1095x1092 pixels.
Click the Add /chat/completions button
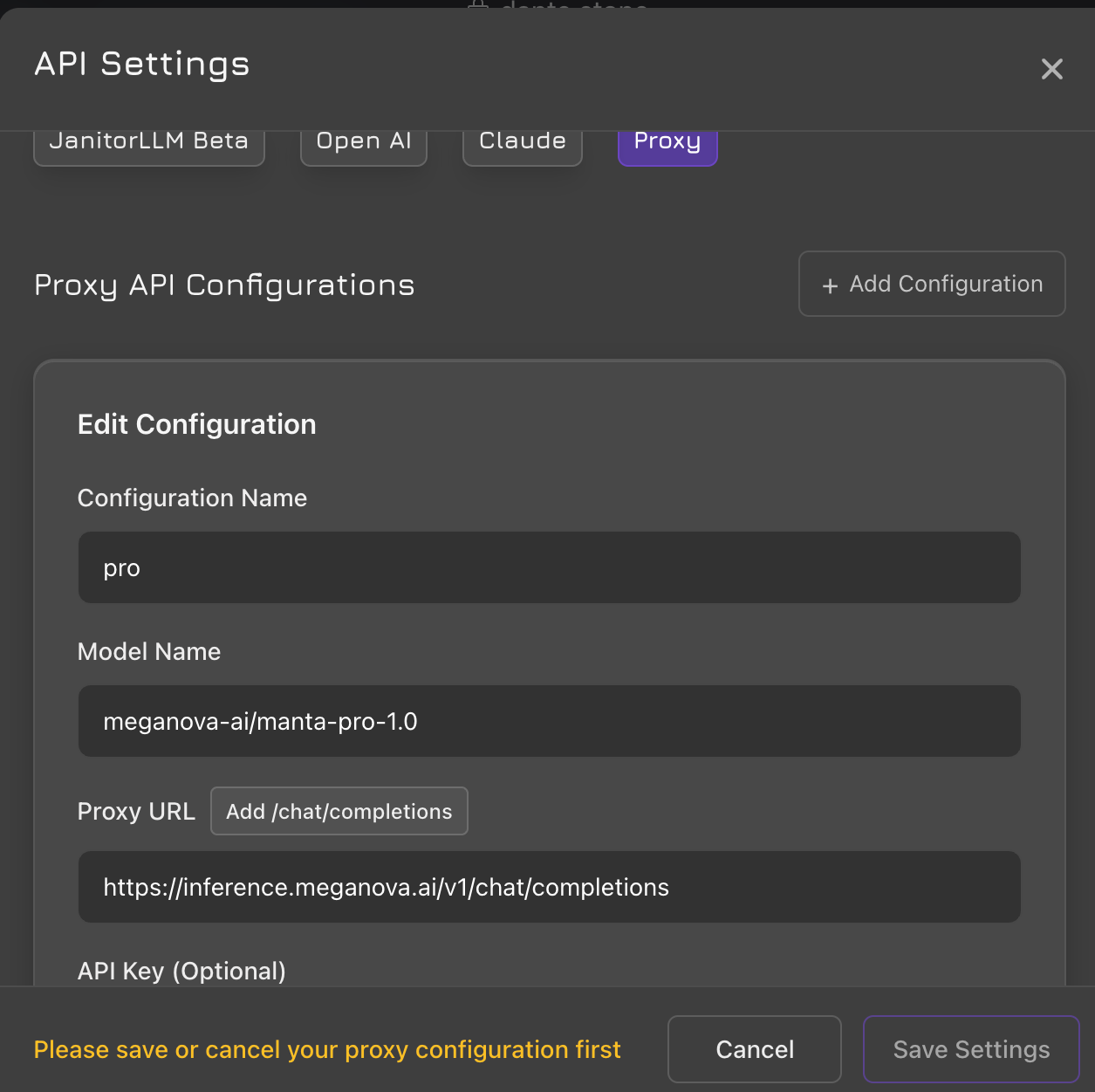[339, 812]
